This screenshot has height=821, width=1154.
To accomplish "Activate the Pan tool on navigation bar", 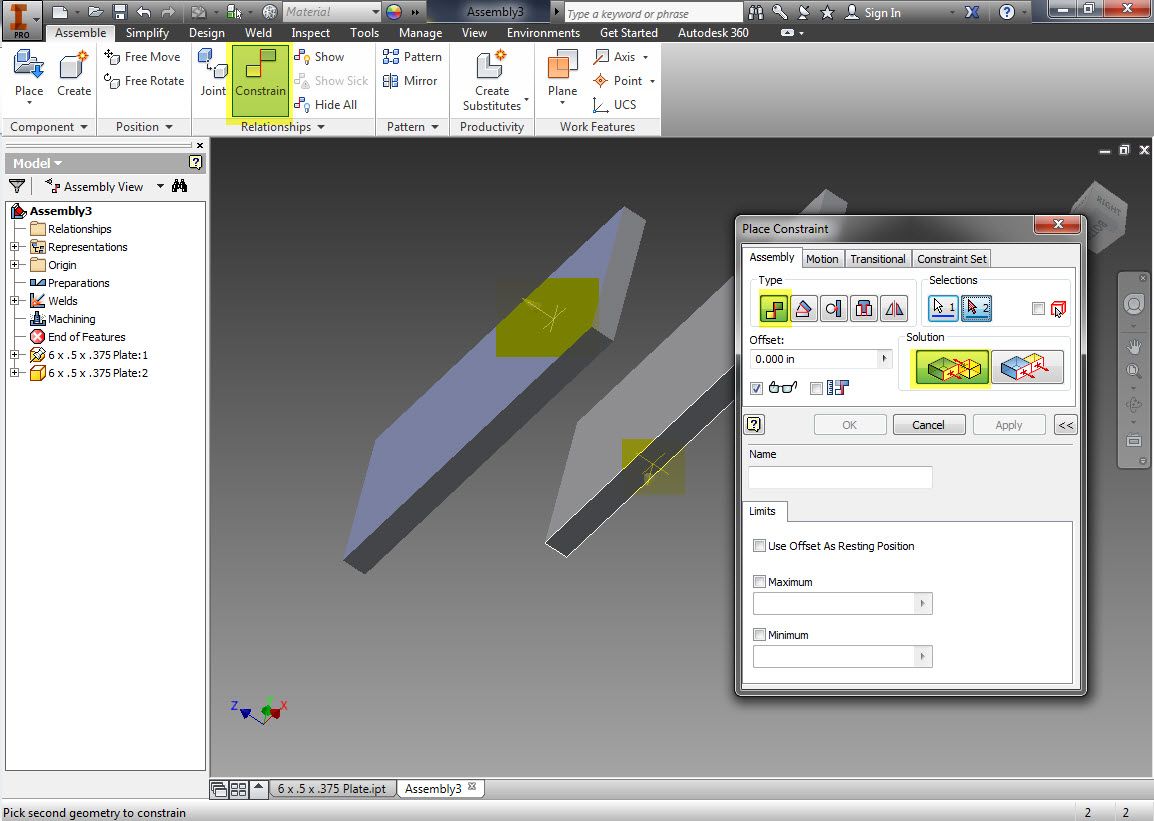I will coord(1134,347).
